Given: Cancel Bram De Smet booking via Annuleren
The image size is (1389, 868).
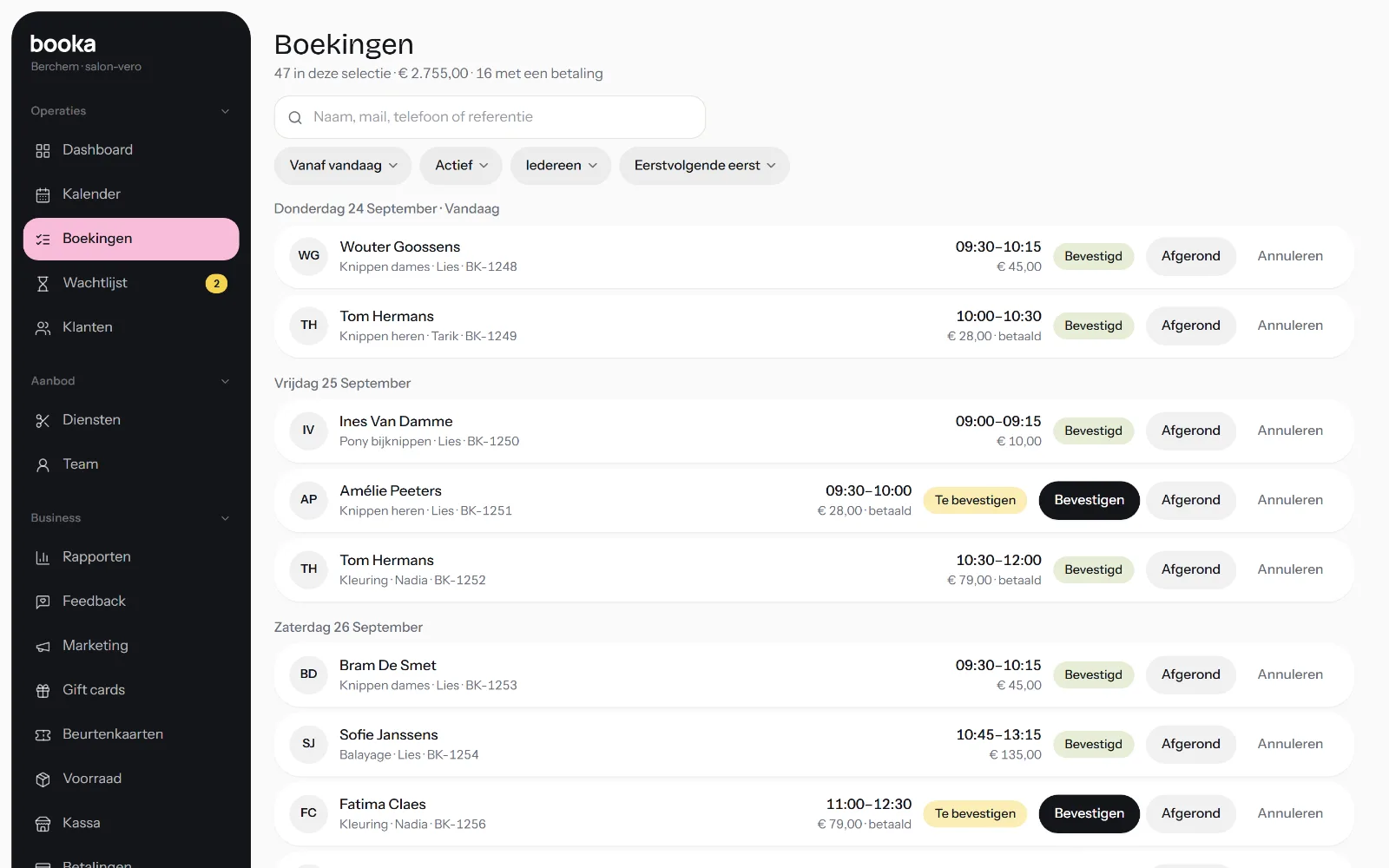Looking at the screenshot, I should tap(1290, 674).
